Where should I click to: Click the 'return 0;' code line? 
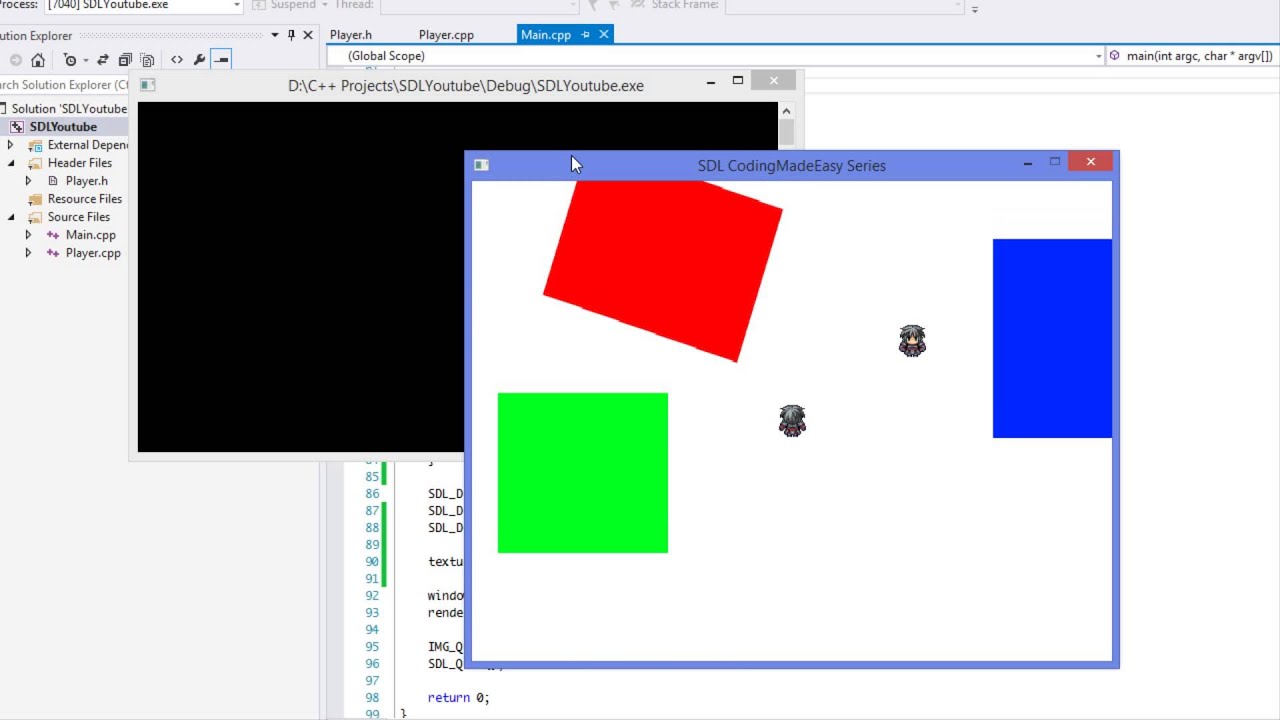[459, 698]
